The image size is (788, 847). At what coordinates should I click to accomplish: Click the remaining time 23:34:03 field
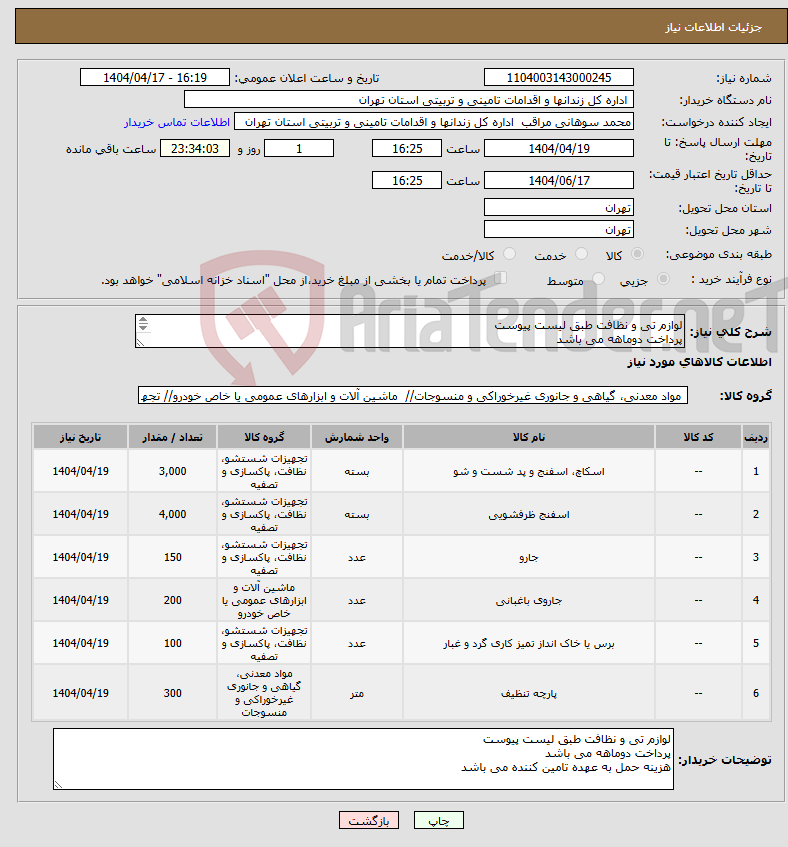[x=195, y=149]
